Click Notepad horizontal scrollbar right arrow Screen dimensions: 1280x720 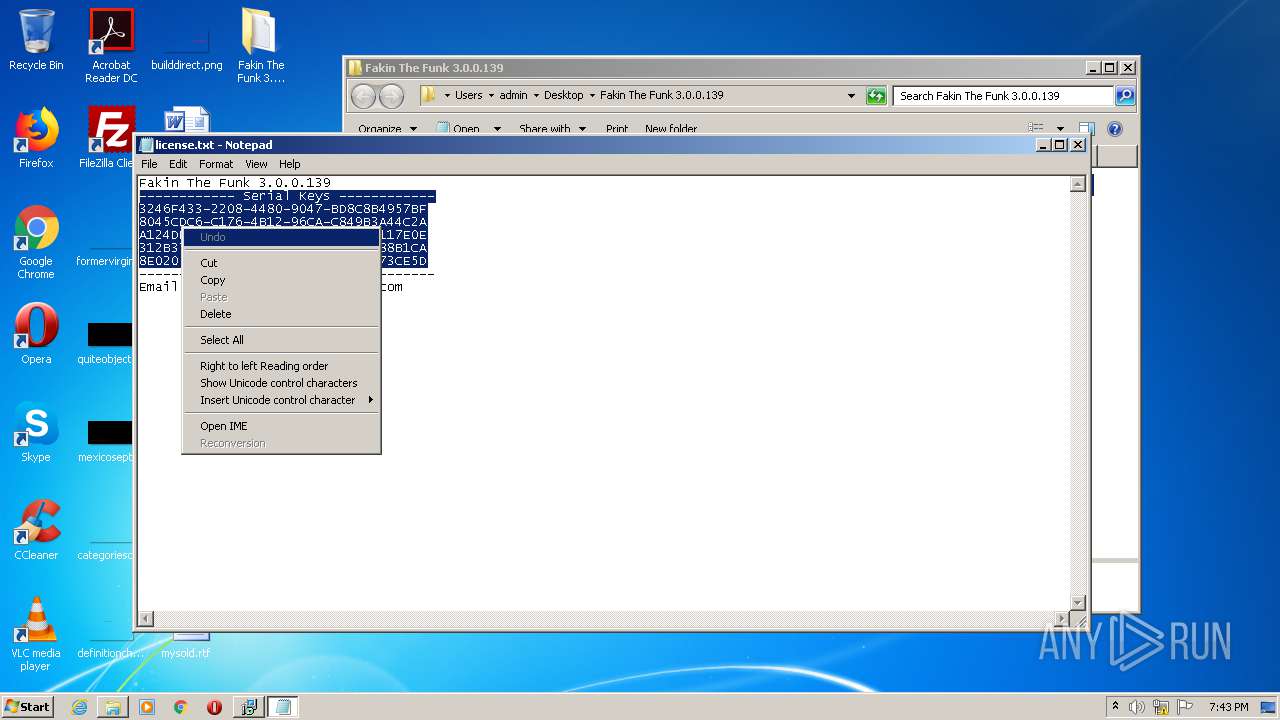click(x=1062, y=619)
